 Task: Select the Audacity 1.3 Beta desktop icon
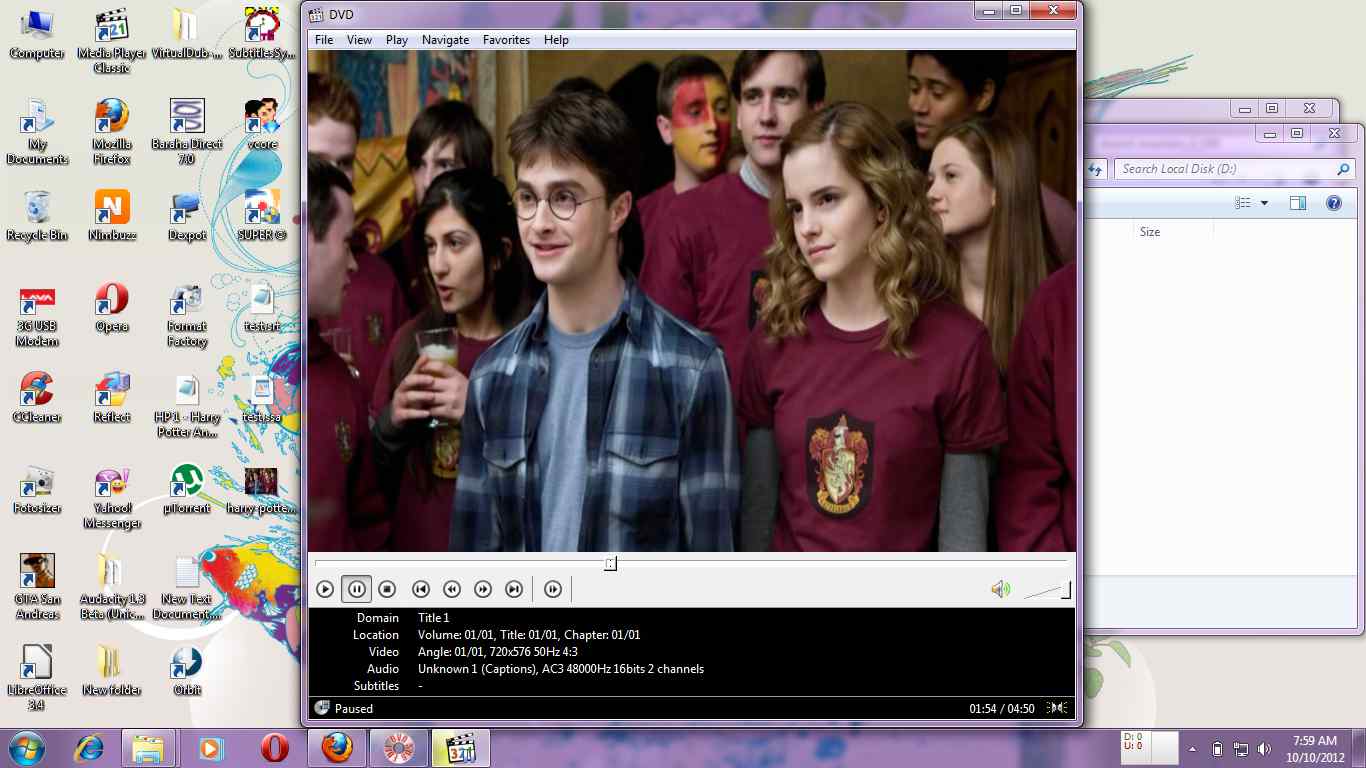tap(112, 588)
